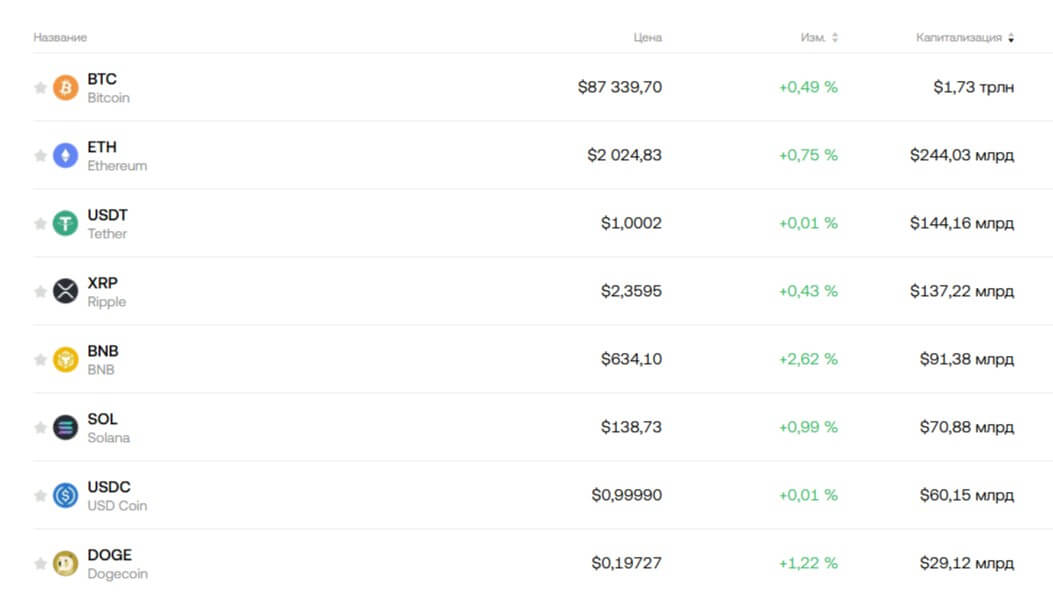Click the Цена column header
Screen dimensions: 1053x593
(x=647, y=38)
